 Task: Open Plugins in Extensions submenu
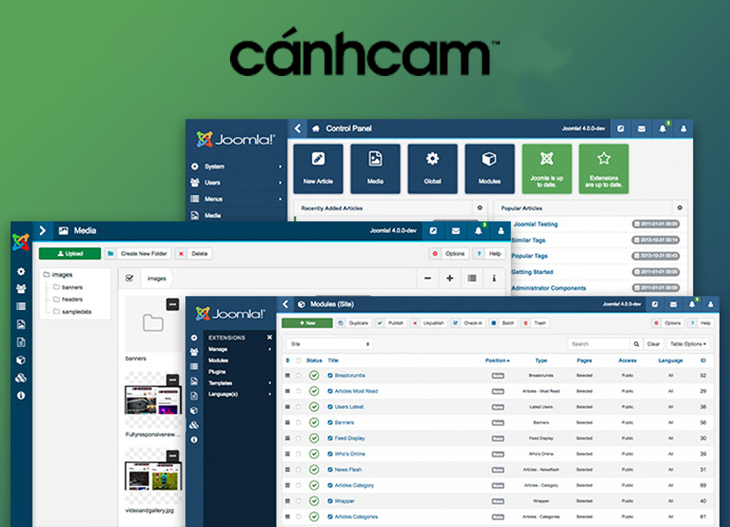tap(217, 372)
